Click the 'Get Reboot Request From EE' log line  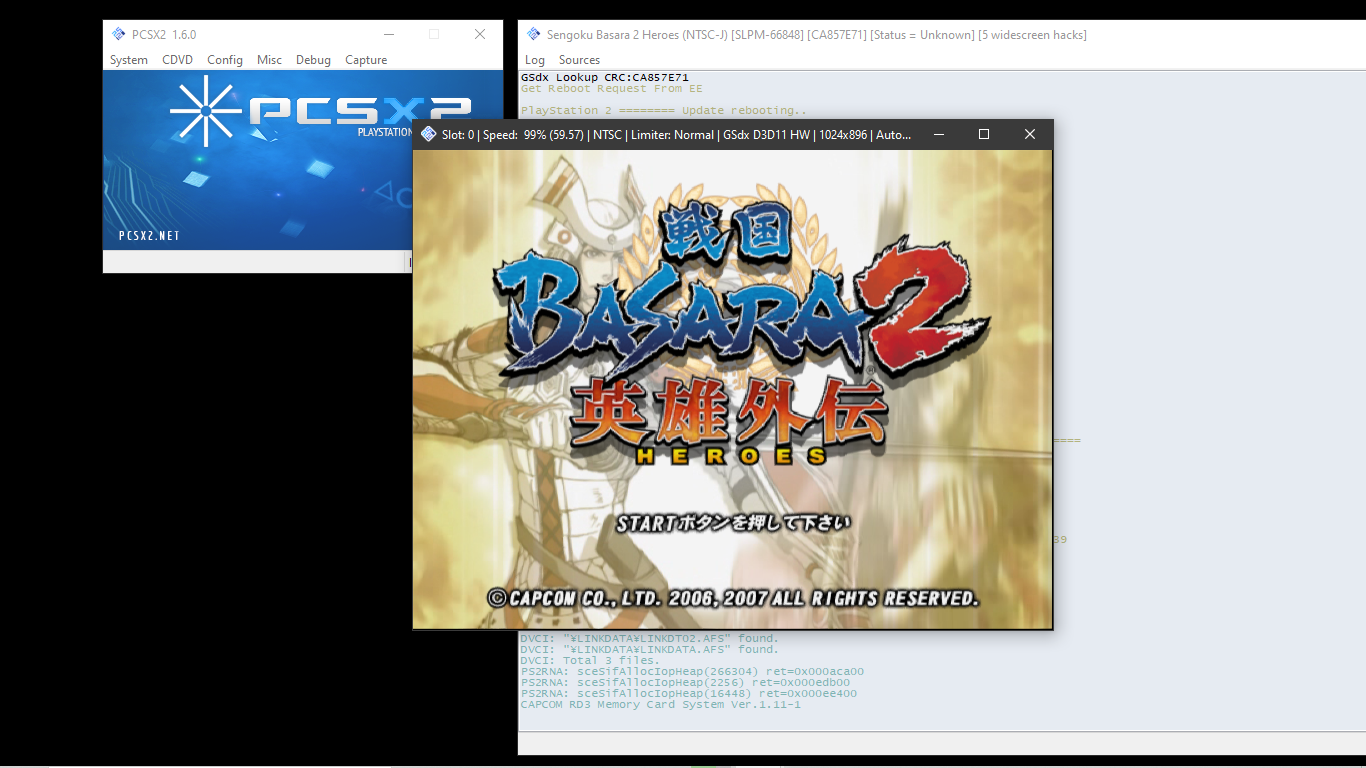[611, 88]
